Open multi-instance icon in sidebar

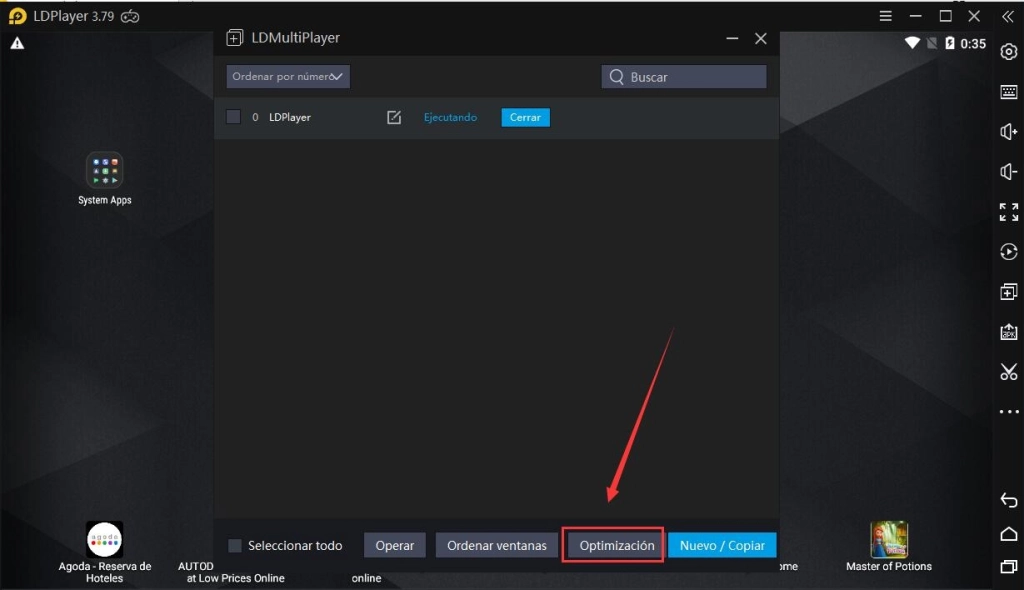point(1008,291)
